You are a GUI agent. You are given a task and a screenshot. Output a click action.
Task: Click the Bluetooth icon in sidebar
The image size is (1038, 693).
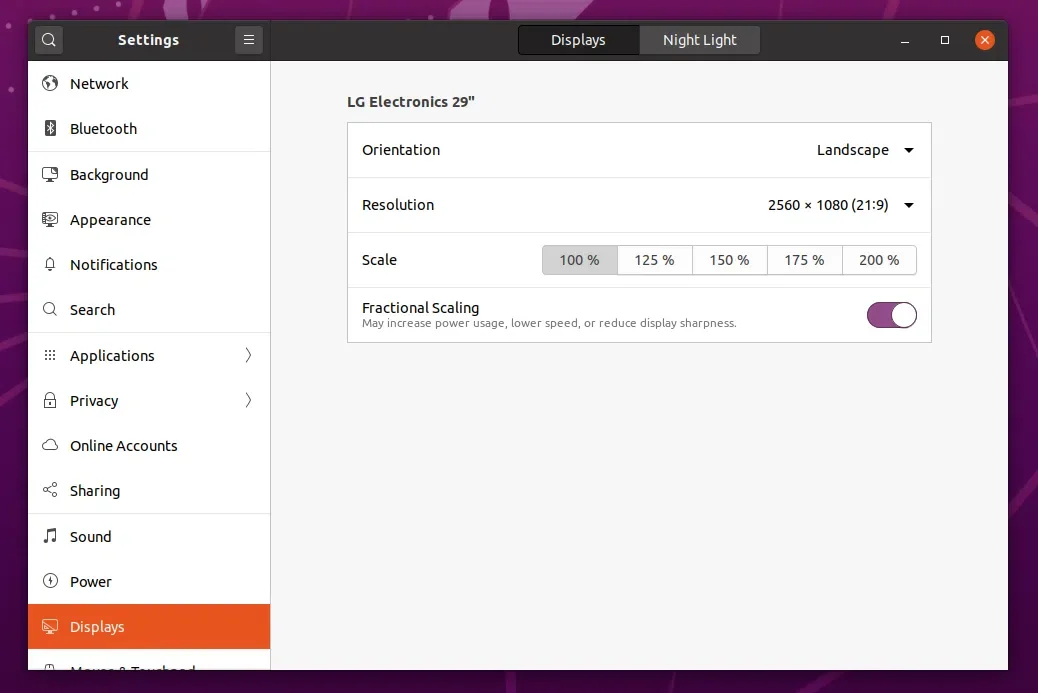click(50, 128)
